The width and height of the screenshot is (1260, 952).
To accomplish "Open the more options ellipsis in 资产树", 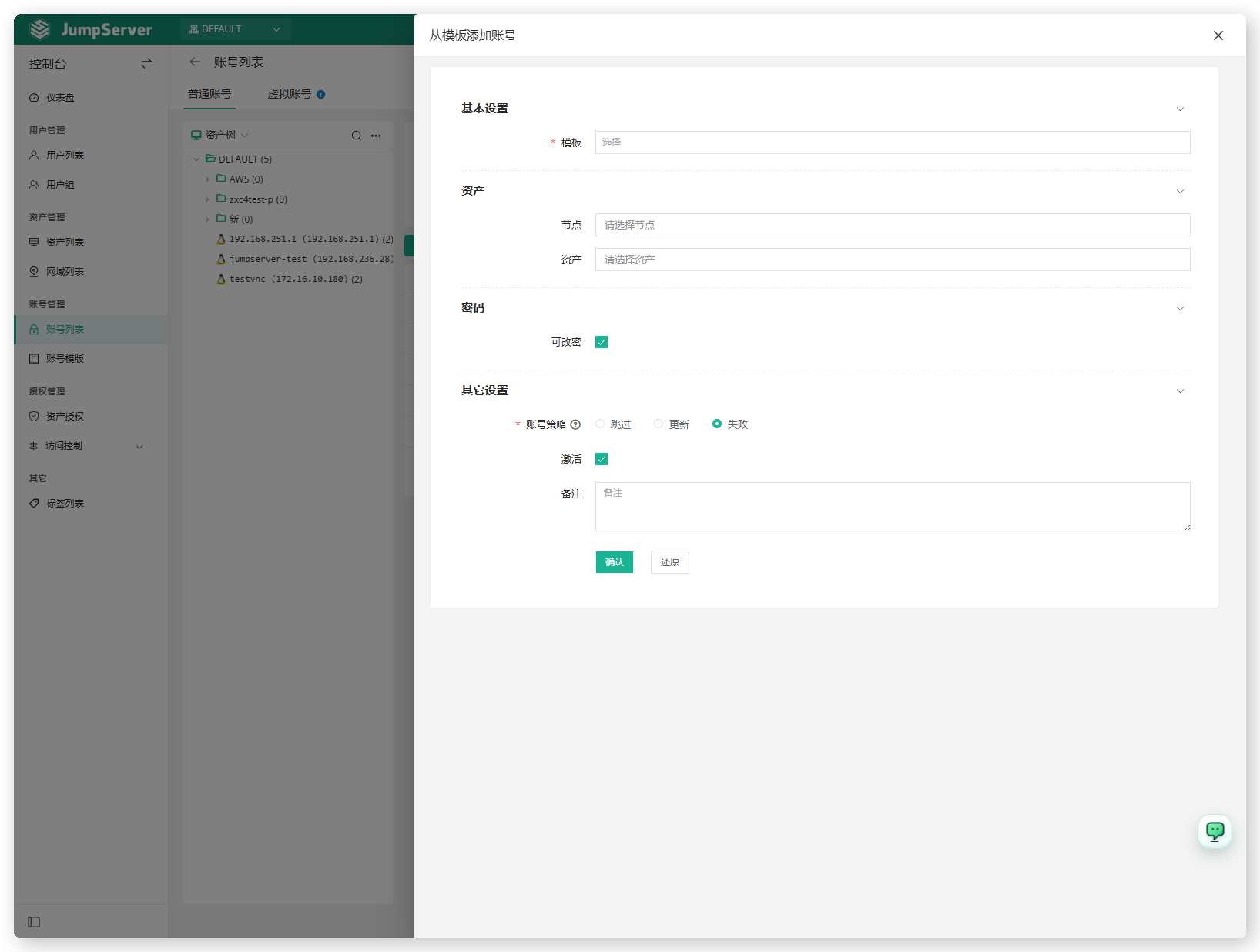I will coord(376,136).
